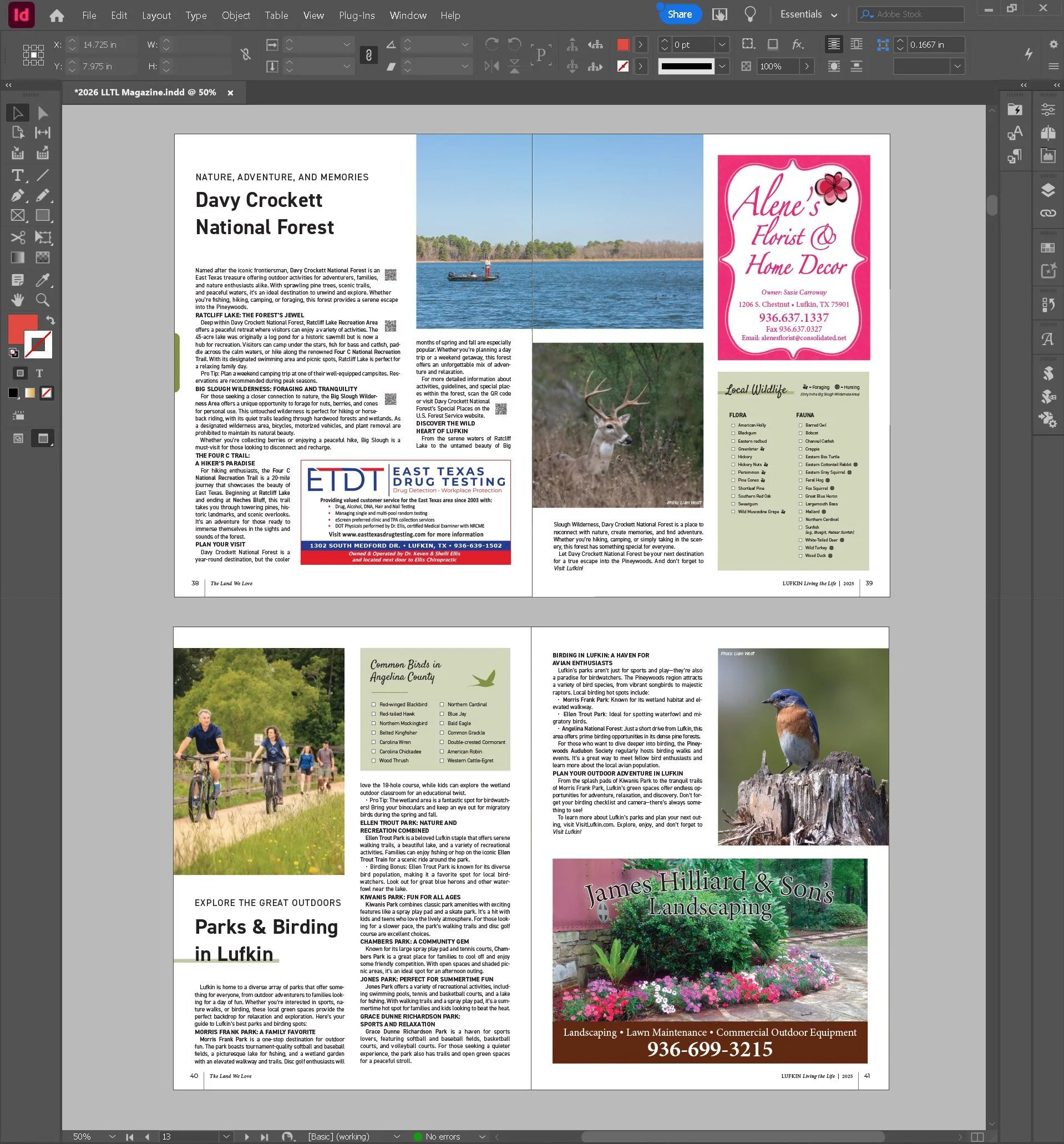The image size is (1064, 1144).
Task: Select the Rectangle tool
Action: pos(43,216)
